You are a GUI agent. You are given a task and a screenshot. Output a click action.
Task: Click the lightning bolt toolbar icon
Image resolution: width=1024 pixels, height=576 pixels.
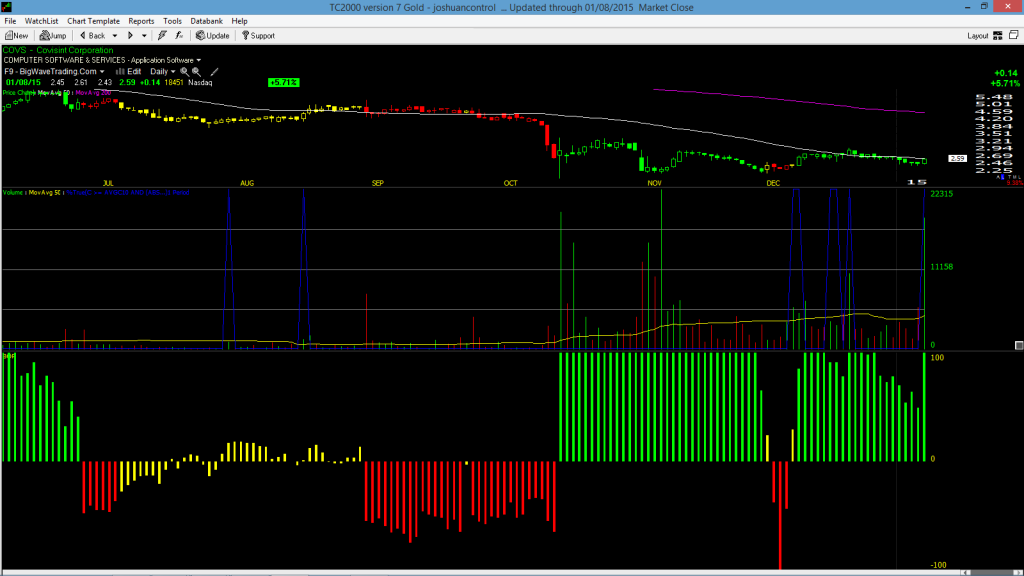click(162, 36)
